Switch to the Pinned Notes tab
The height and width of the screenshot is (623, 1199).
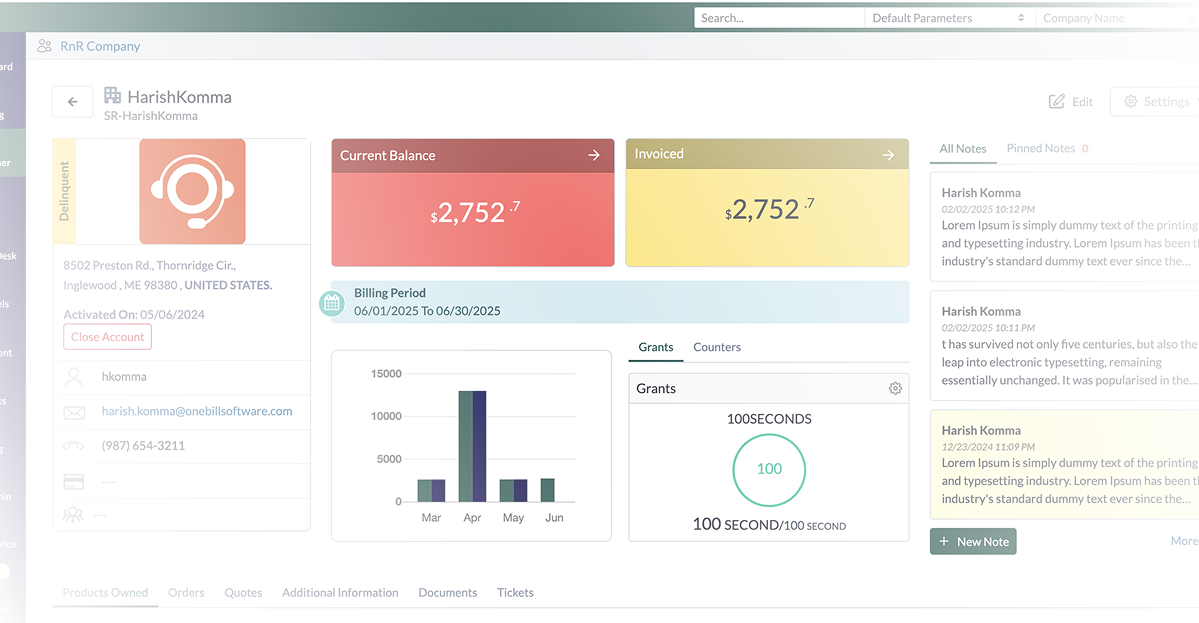(1041, 148)
